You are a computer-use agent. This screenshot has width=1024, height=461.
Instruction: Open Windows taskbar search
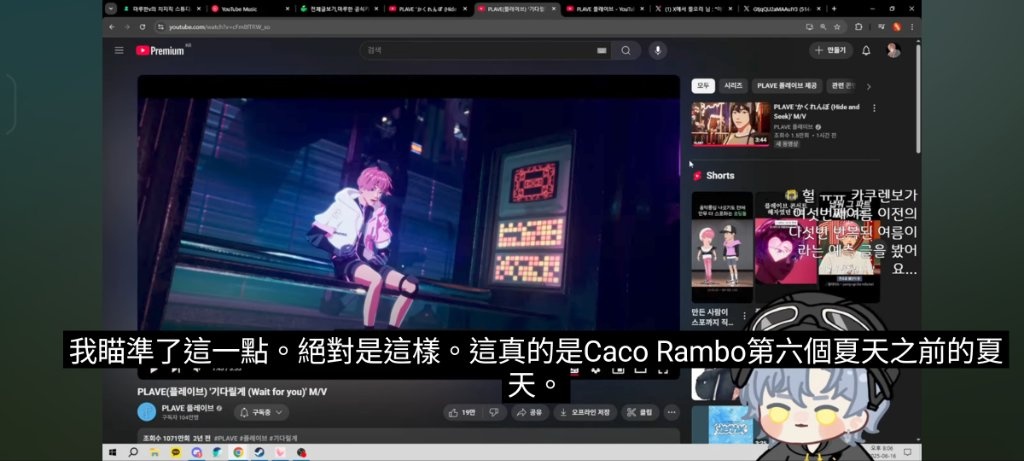[x=133, y=452]
